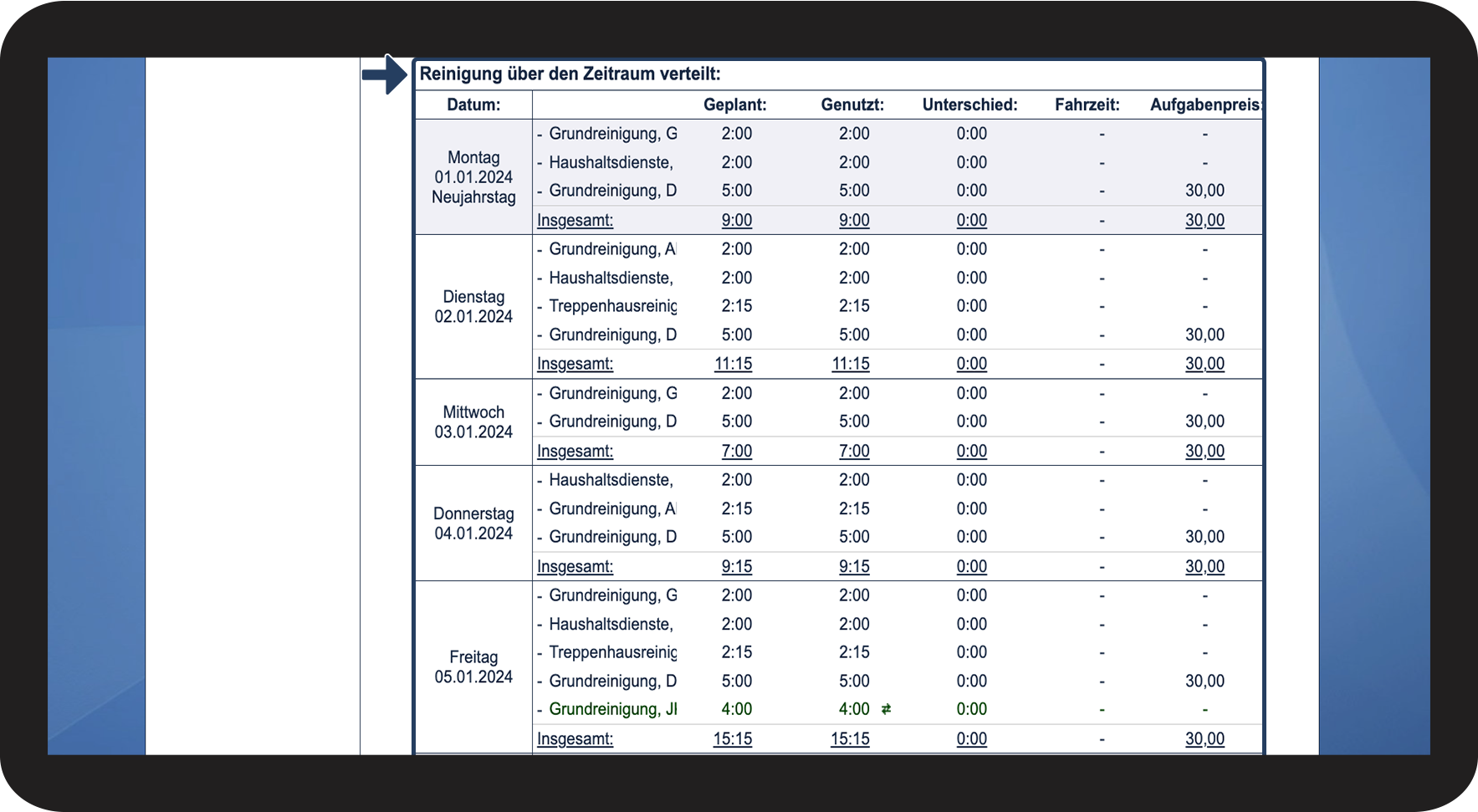Click the Geplant column header
This screenshot has height=812, width=1478.
735,105
